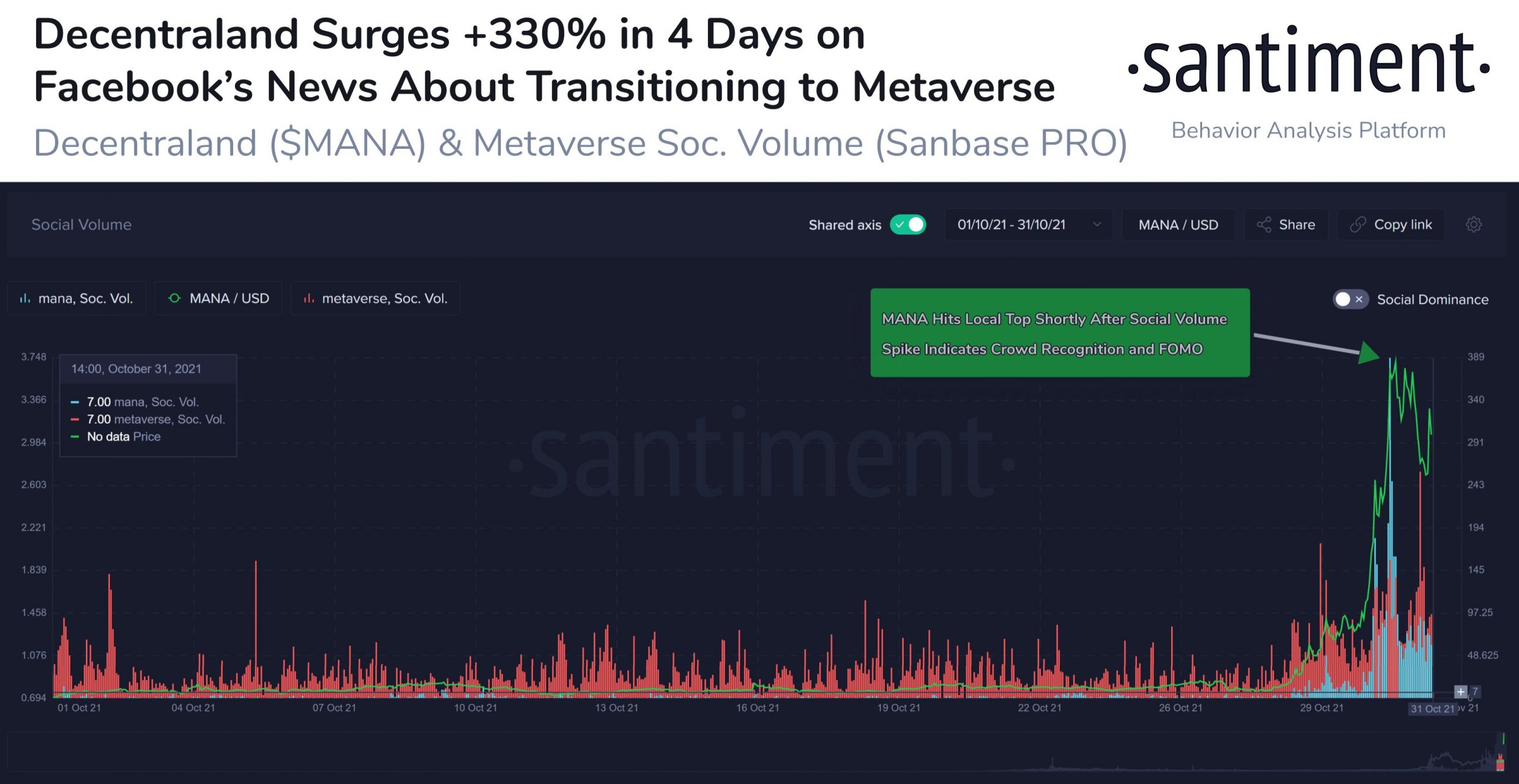Screen dimensions: 1519x784
Task: Click the red bars icon for metaverse Soc. Vol.
Action: 309,298
